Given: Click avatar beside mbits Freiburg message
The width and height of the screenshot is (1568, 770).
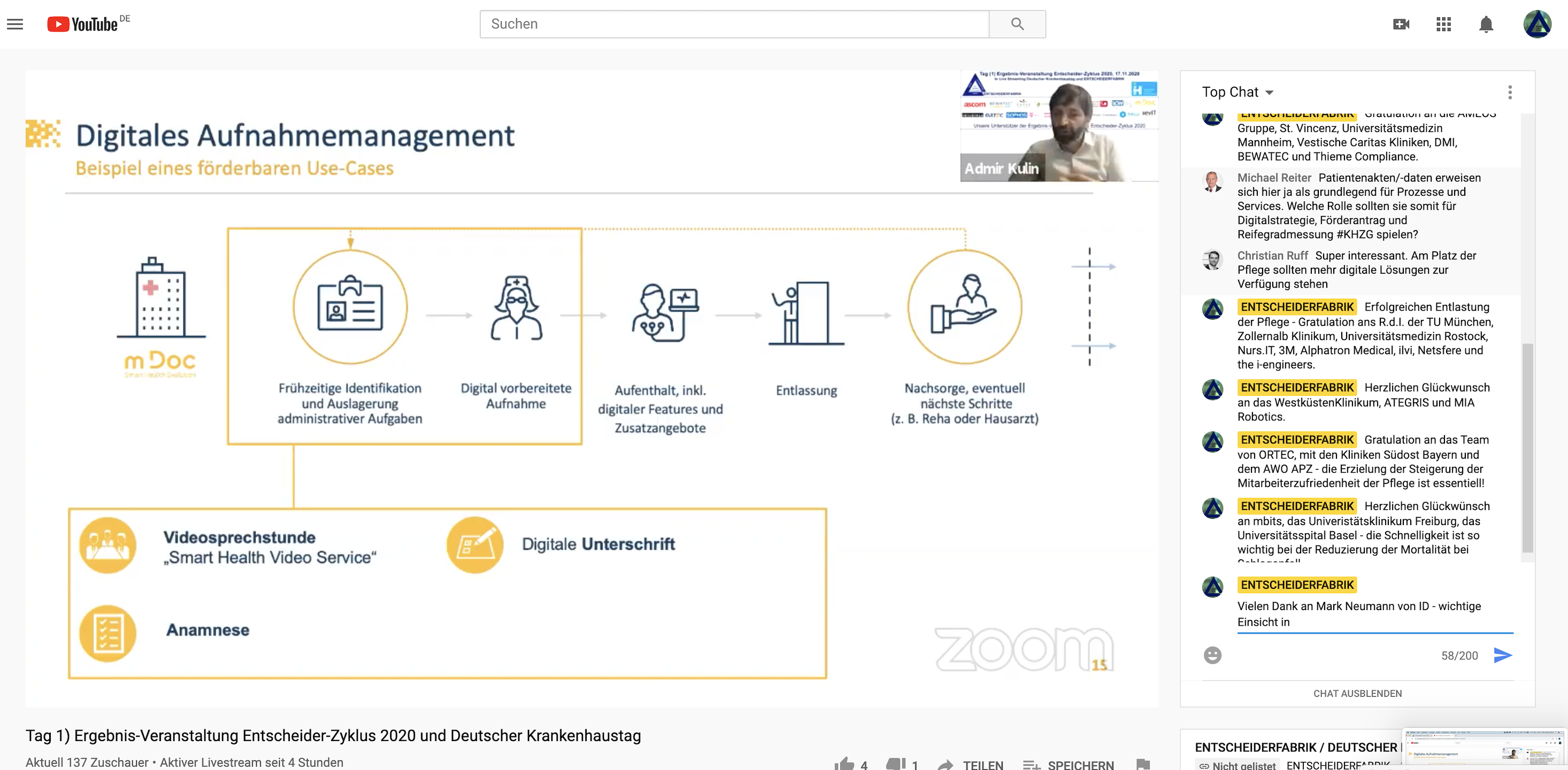Looking at the screenshot, I should (x=1212, y=509).
